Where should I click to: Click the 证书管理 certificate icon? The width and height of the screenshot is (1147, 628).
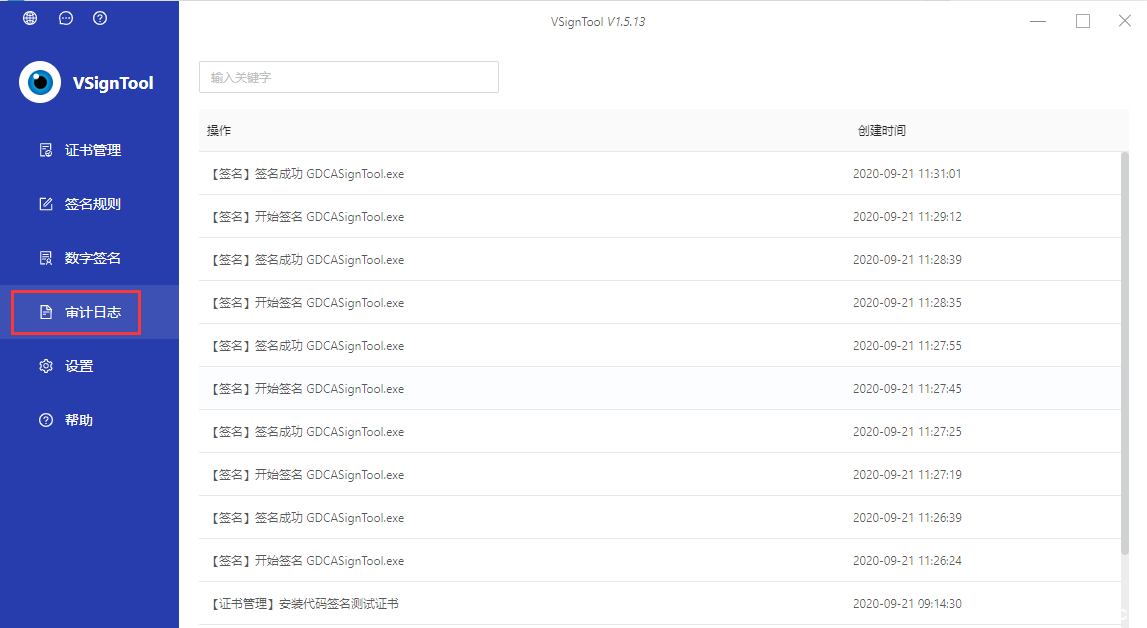[46, 150]
